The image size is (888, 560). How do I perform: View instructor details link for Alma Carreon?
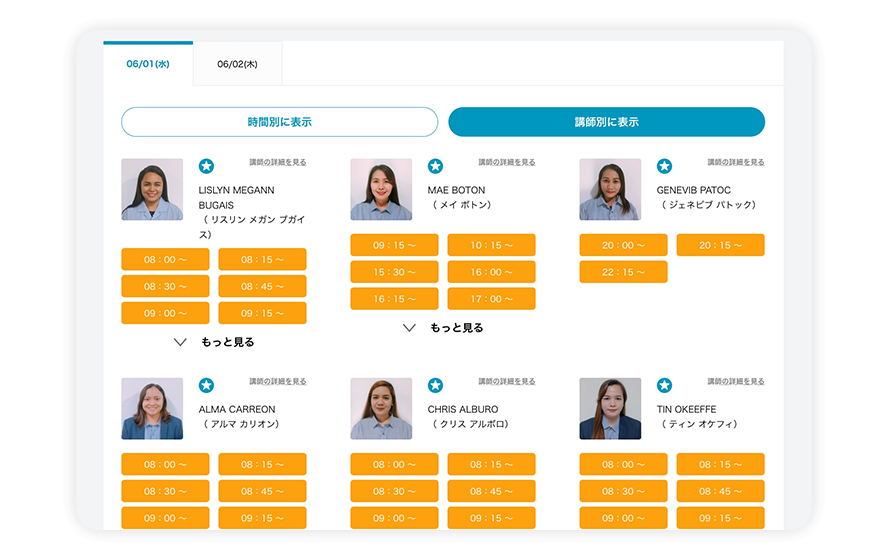(x=278, y=381)
